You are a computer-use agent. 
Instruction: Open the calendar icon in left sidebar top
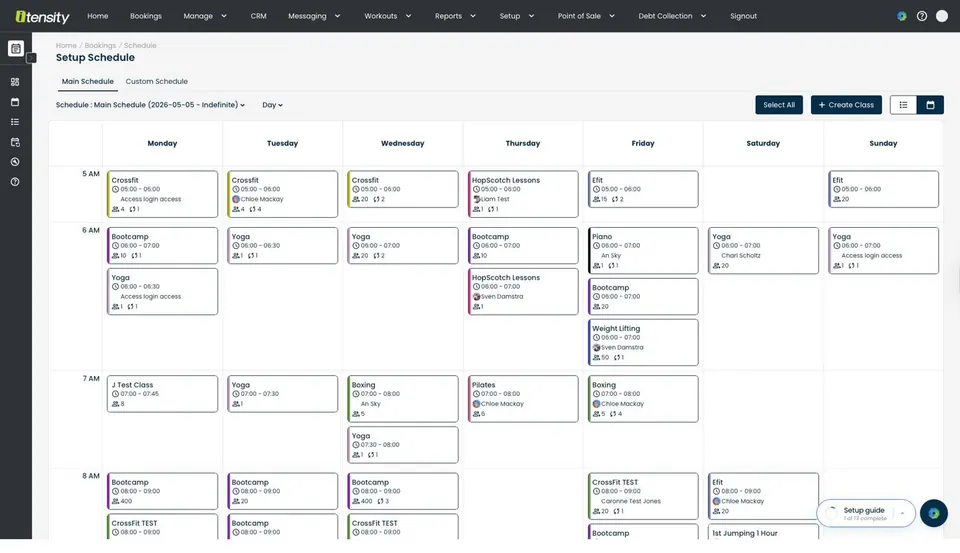(16, 48)
